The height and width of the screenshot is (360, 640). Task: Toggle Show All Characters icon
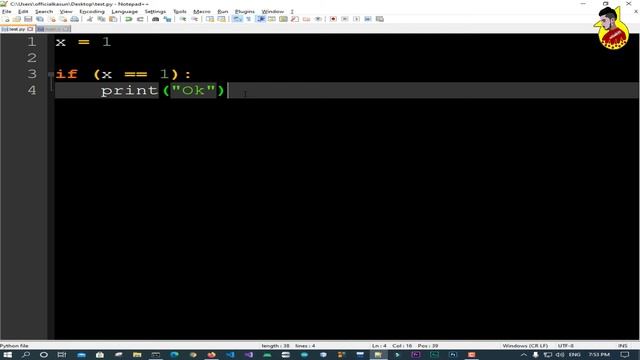pyautogui.click(x=249, y=19)
